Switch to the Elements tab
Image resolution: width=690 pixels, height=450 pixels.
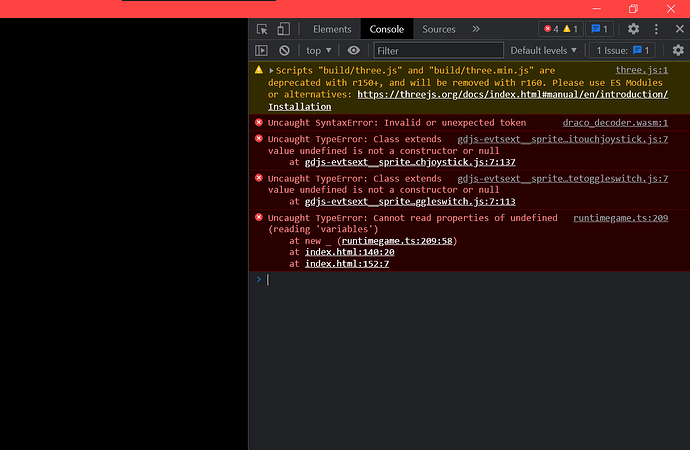(332, 29)
